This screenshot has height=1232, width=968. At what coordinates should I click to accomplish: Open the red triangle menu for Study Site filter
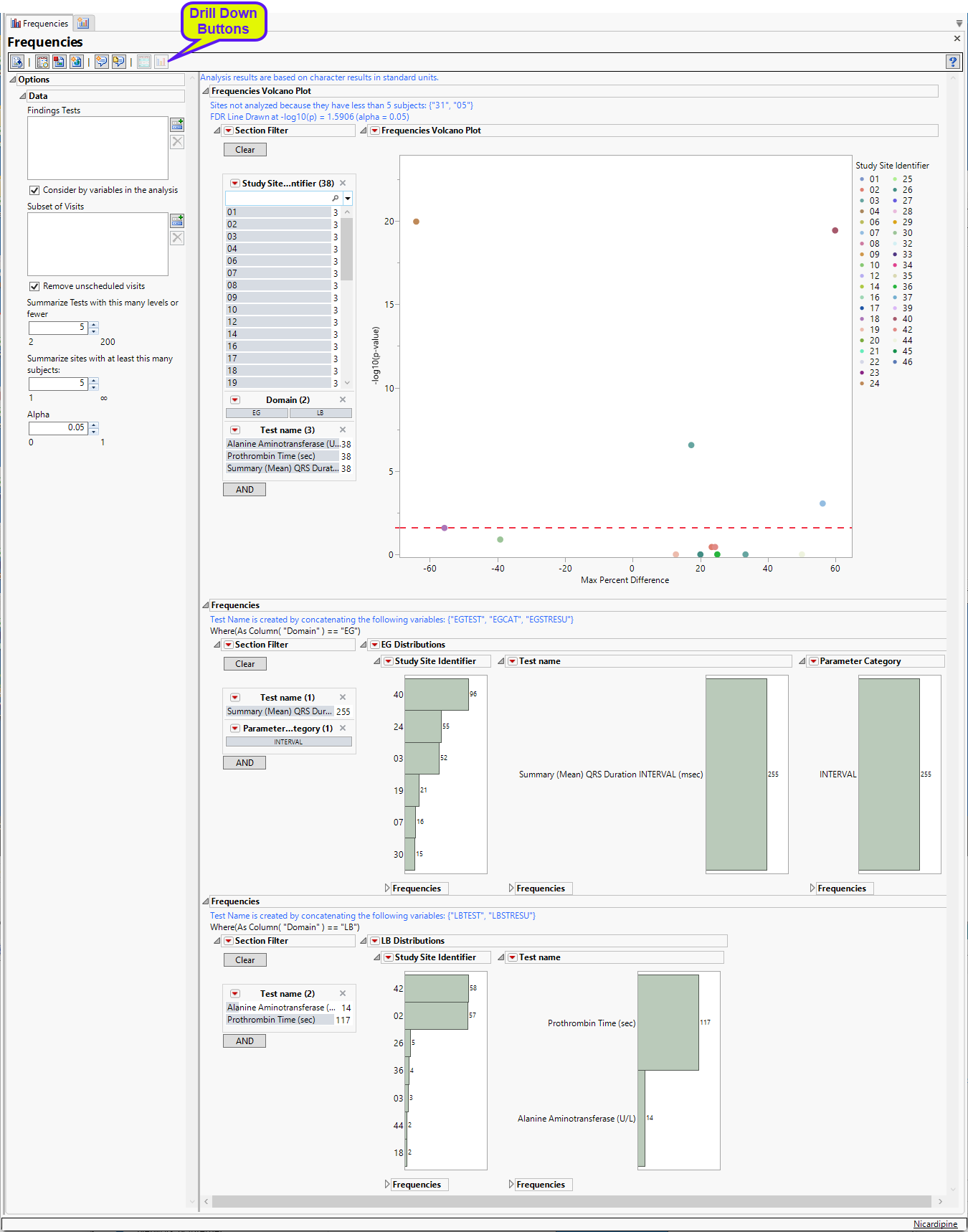(234, 184)
